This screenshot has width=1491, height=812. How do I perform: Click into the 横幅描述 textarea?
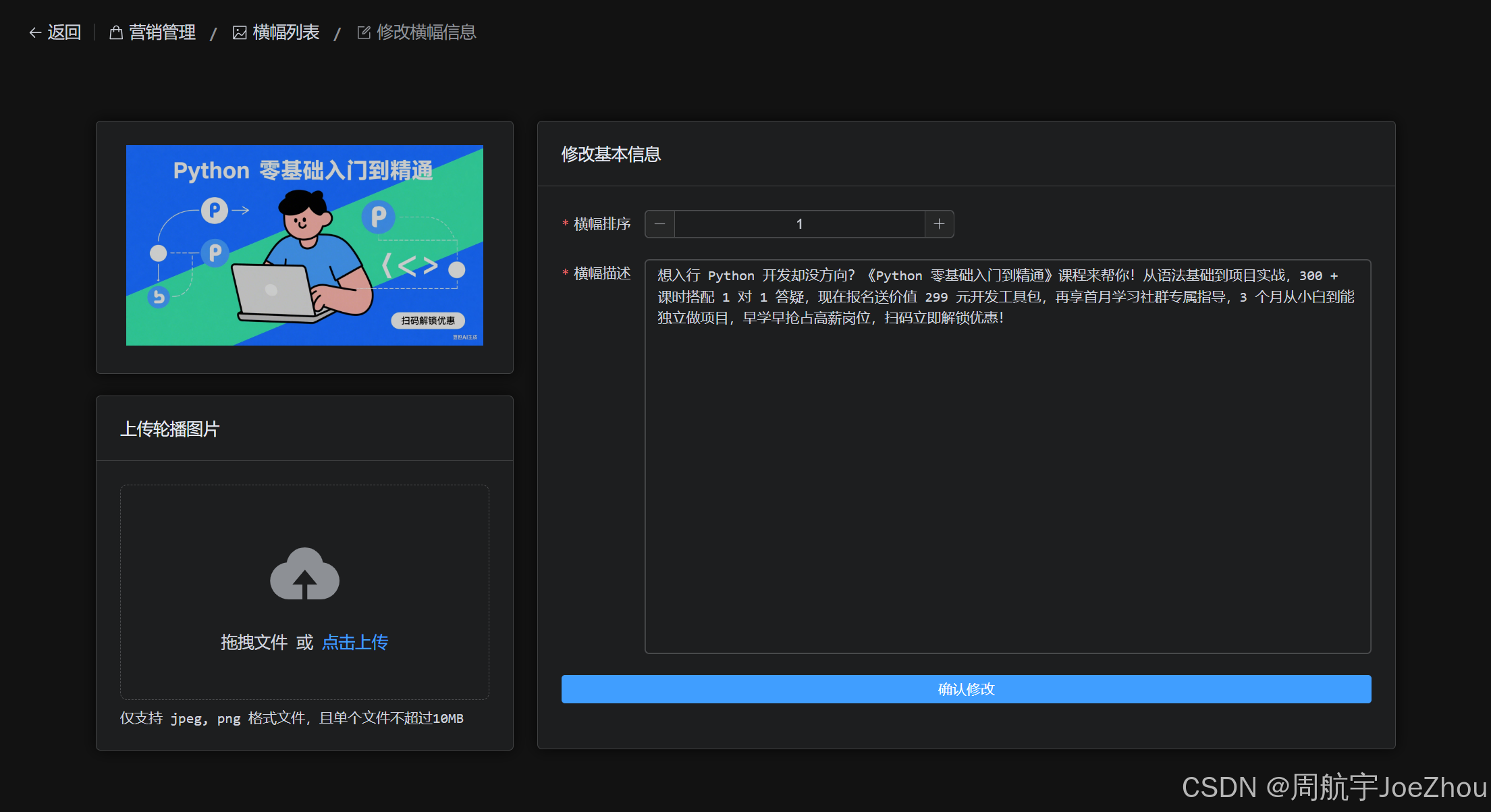pos(1008,456)
